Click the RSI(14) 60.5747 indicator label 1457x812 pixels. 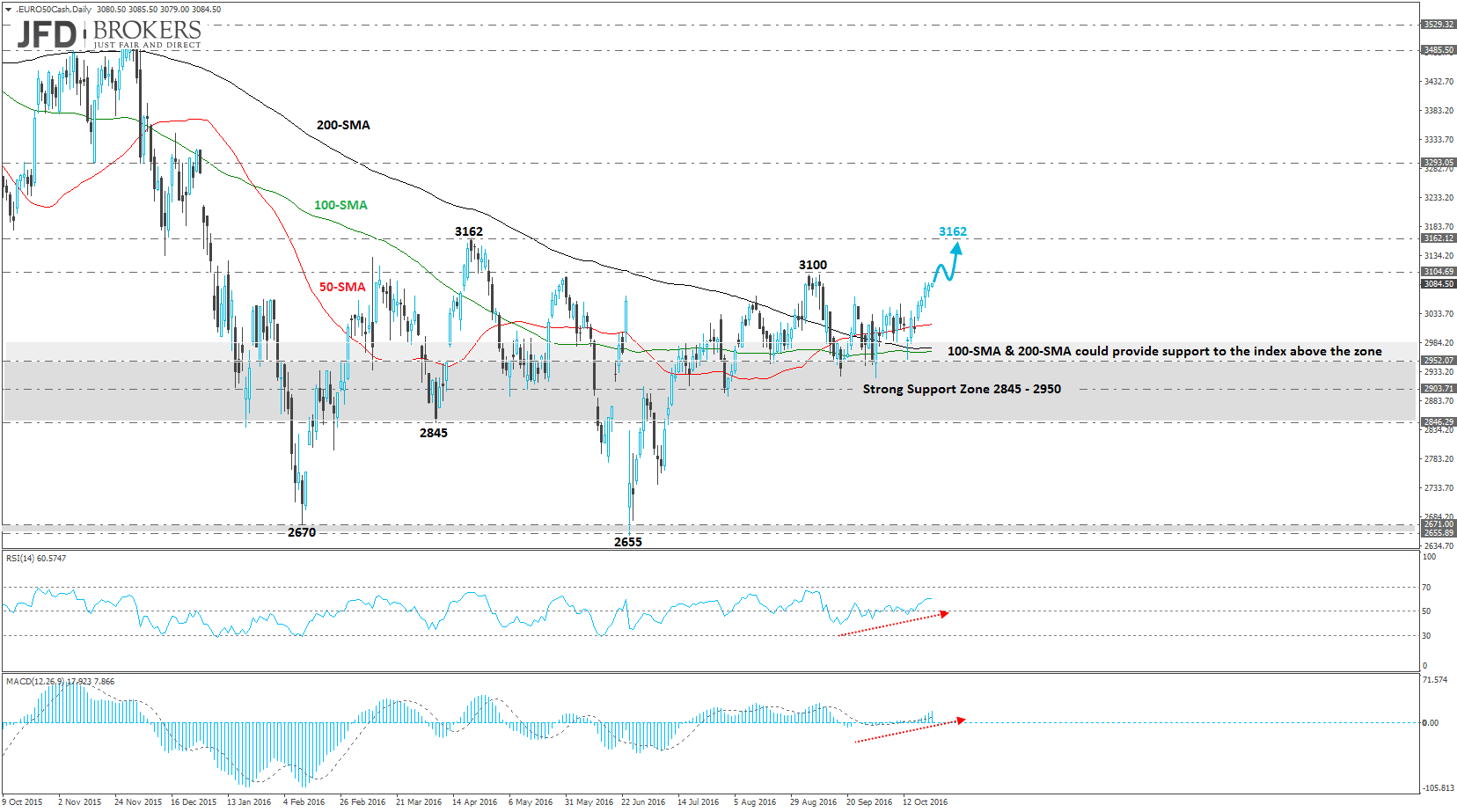pos(36,559)
